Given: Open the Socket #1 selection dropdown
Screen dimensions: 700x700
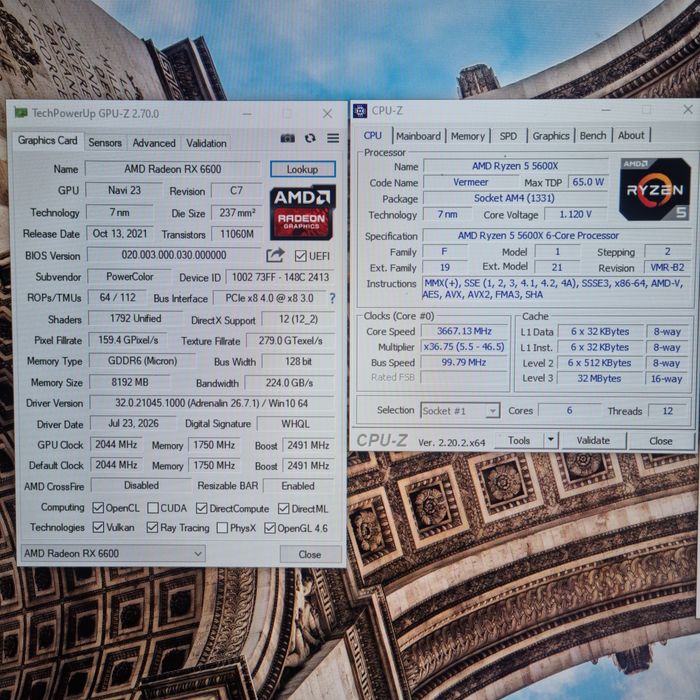Looking at the screenshot, I should pyautogui.click(x=460, y=410).
